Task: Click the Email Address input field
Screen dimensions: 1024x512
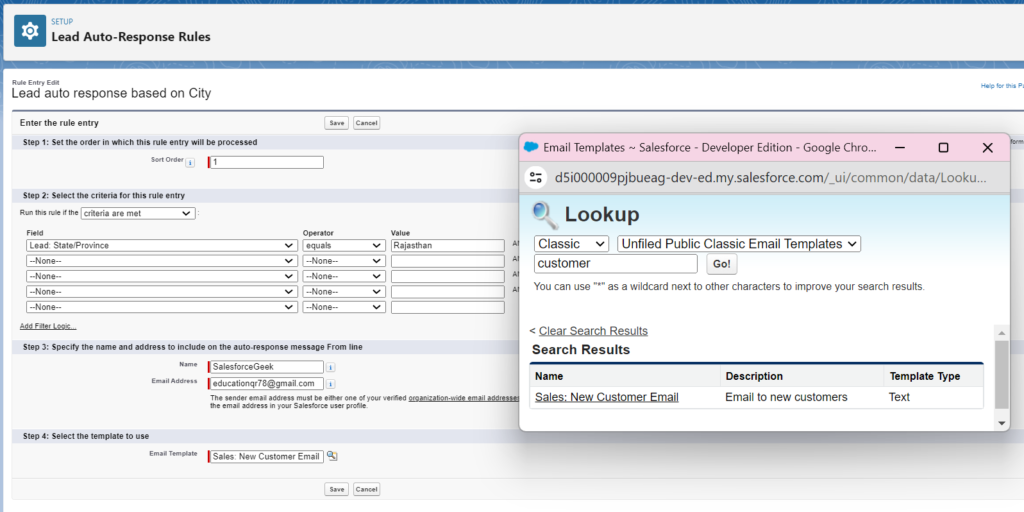Action: coord(266,383)
